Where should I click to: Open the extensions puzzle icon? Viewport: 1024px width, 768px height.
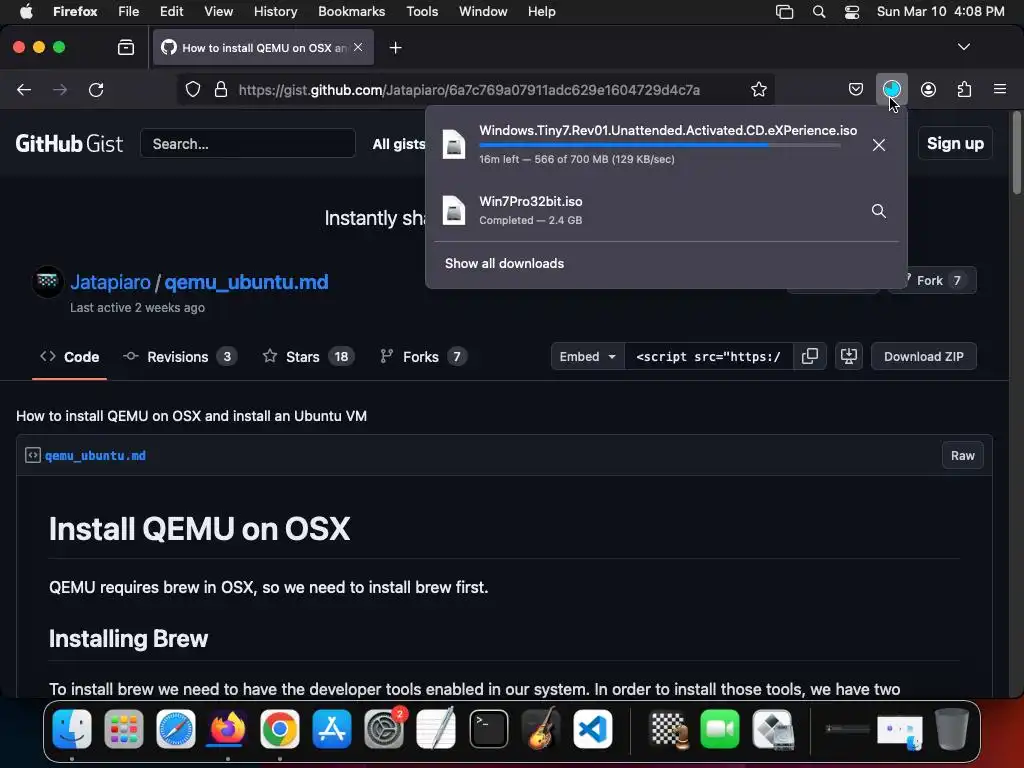pyautogui.click(x=964, y=89)
